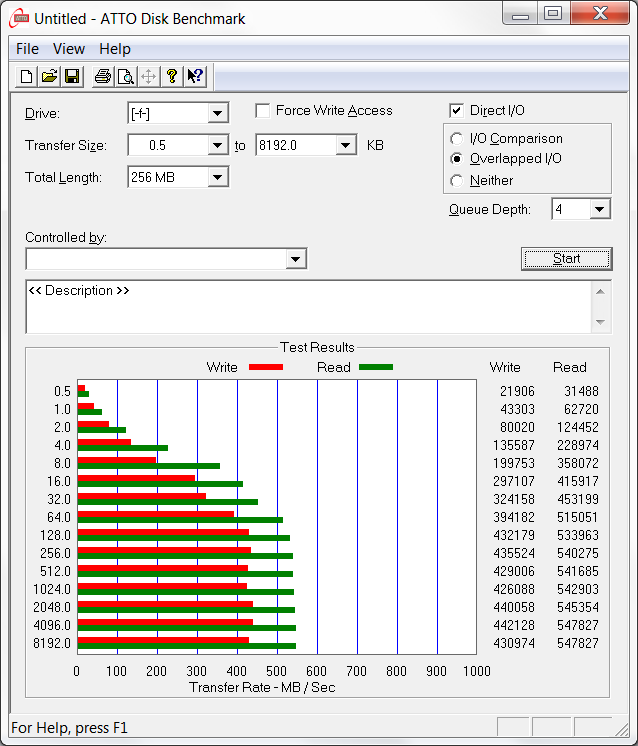
Task: Open the File menu
Action: pyautogui.click(x=27, y=49)
